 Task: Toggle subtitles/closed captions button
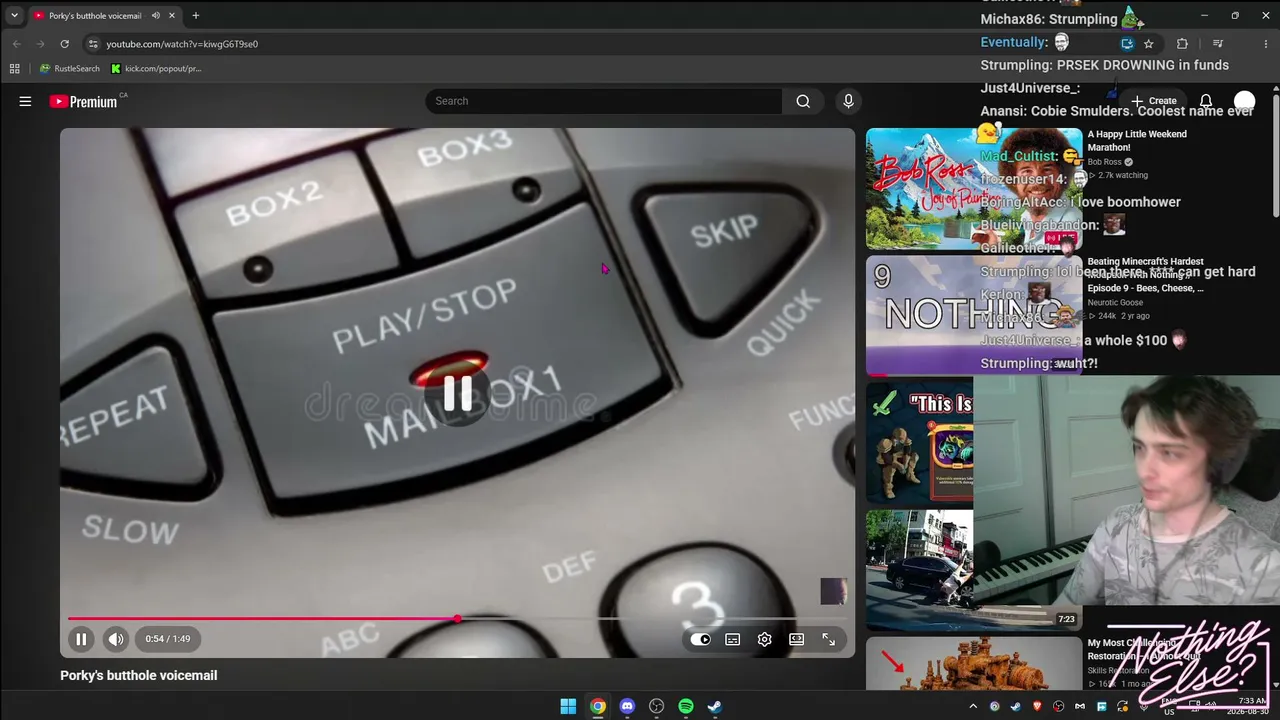732,639
